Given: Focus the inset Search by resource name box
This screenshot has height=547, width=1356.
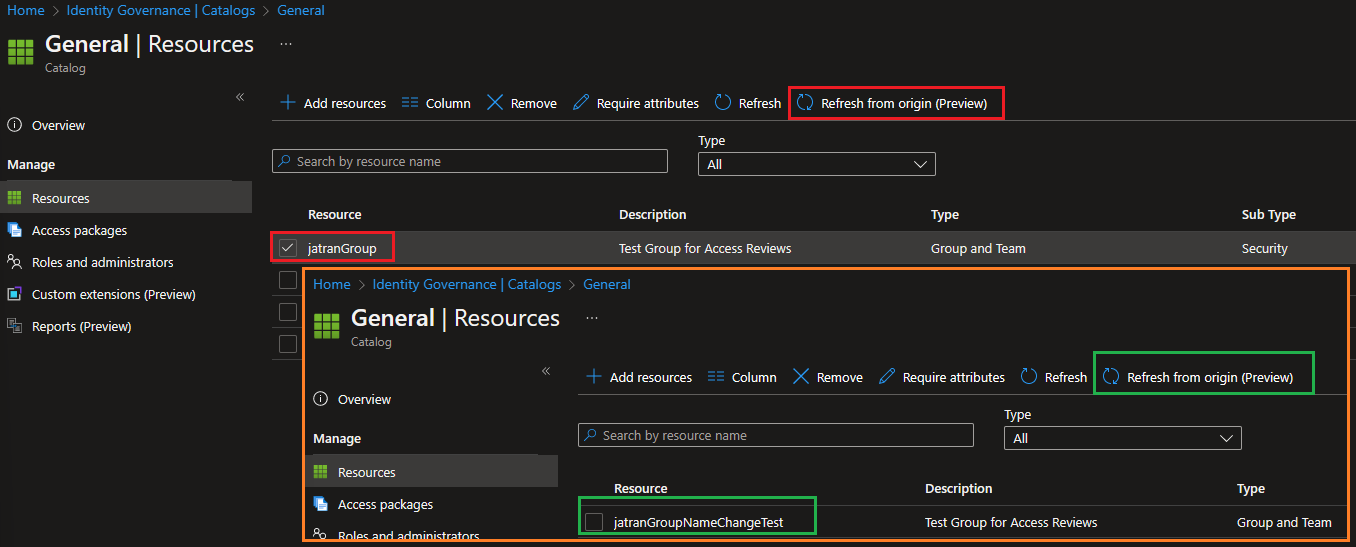Looking at the screenshot, I should point(776,435).
